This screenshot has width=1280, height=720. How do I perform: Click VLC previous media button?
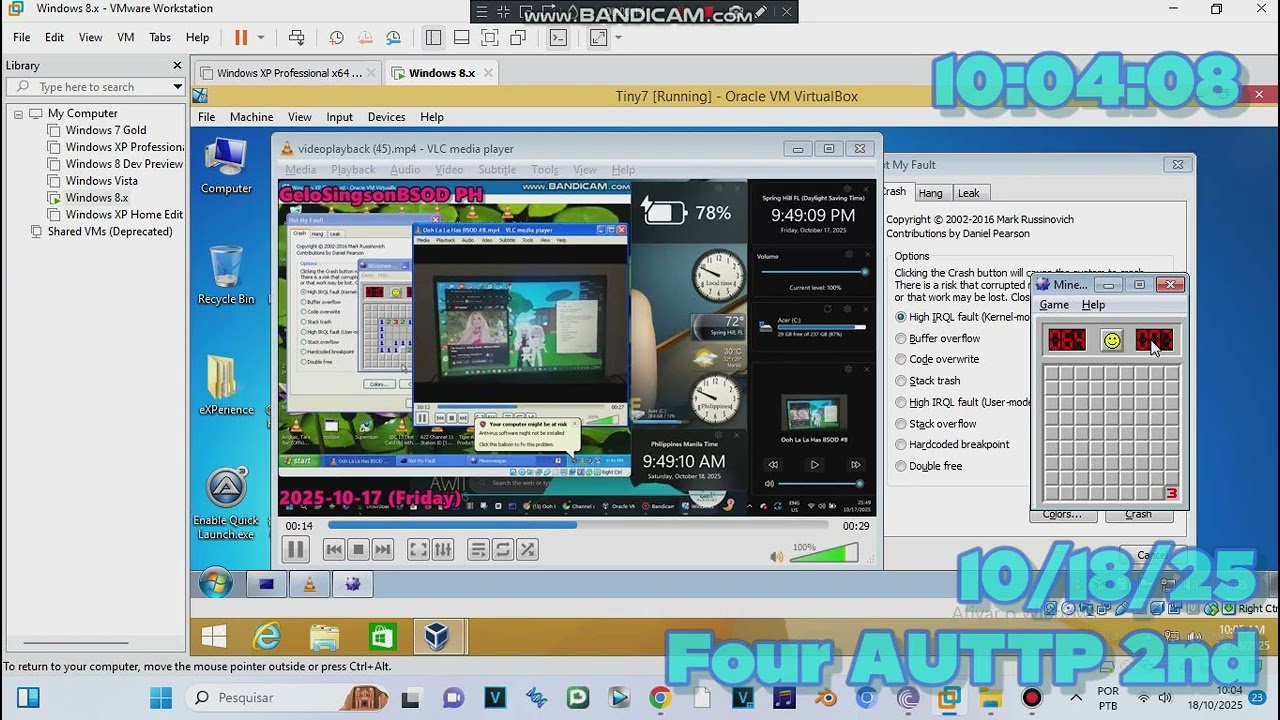334,549
